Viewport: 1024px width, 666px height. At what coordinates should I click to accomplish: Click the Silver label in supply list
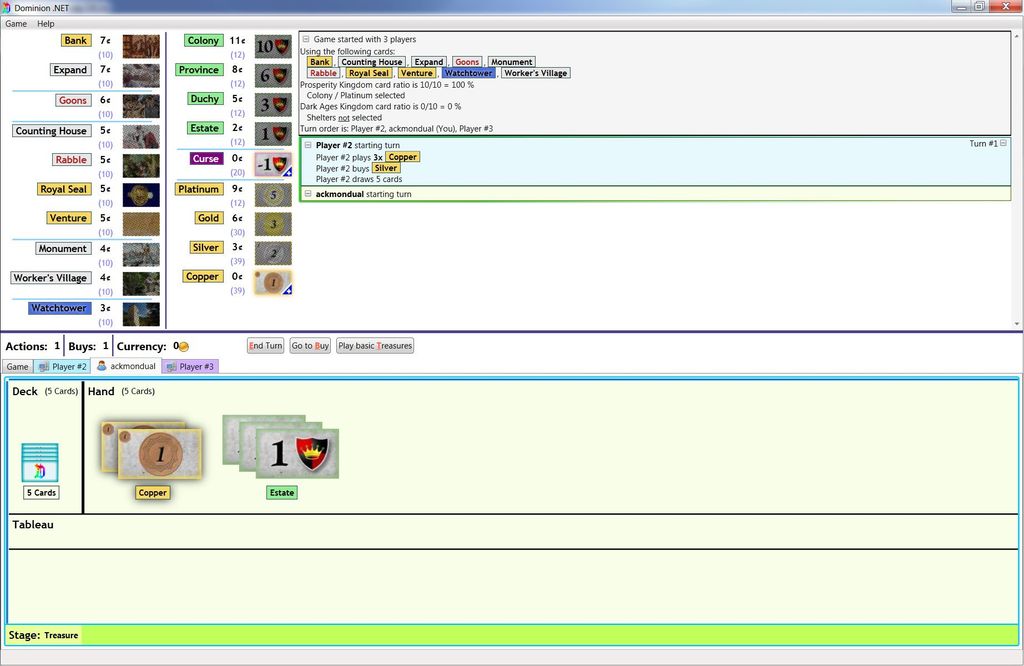pos(206,247)
